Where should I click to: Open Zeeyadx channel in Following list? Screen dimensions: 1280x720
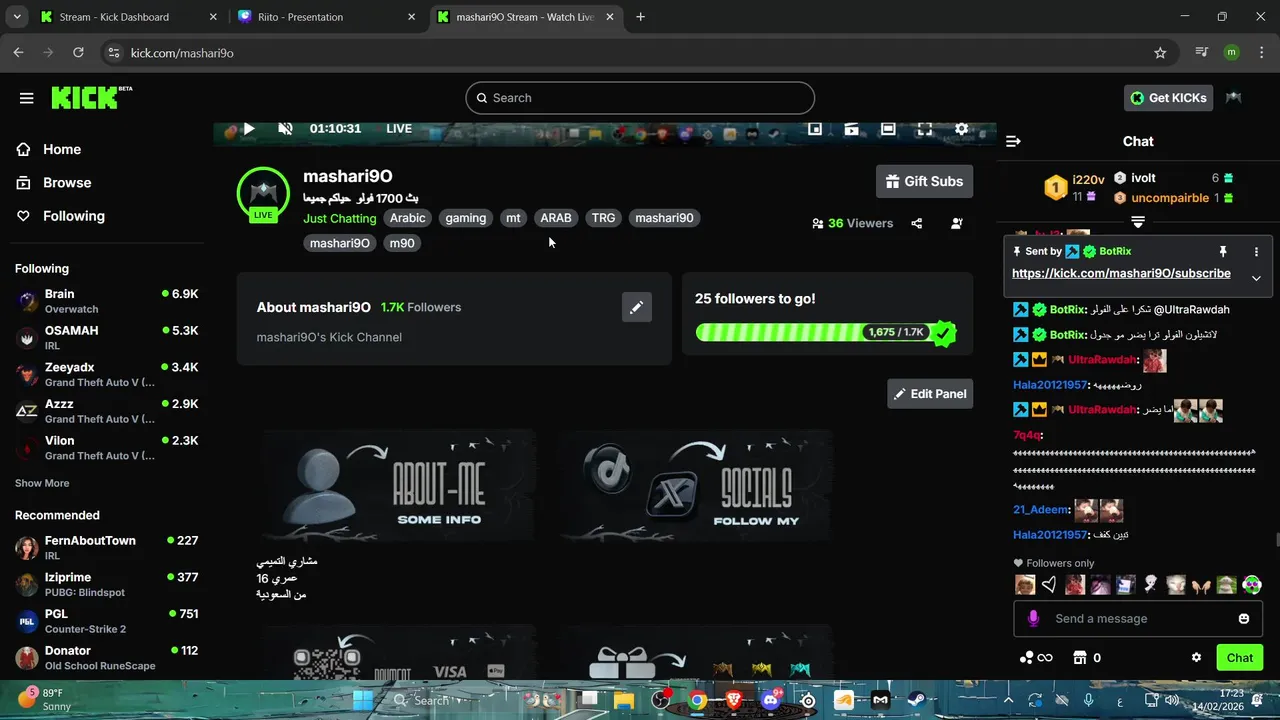coord(105,375)
